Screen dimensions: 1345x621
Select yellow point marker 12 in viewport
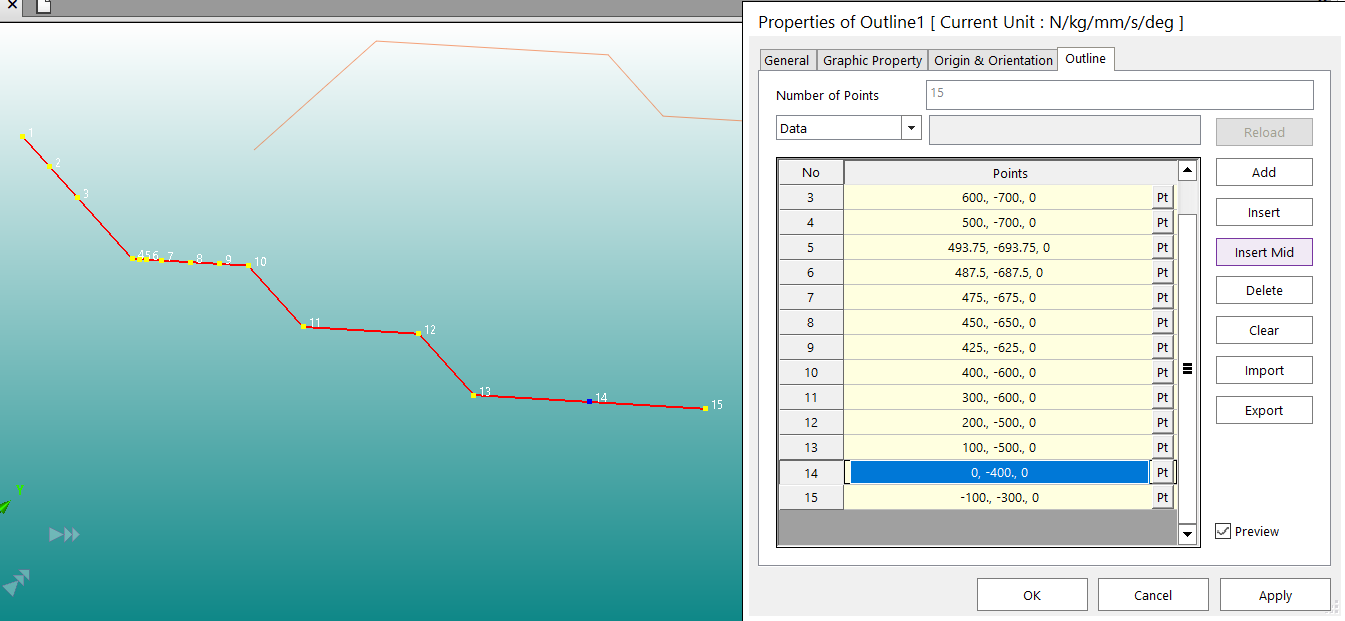418,333
